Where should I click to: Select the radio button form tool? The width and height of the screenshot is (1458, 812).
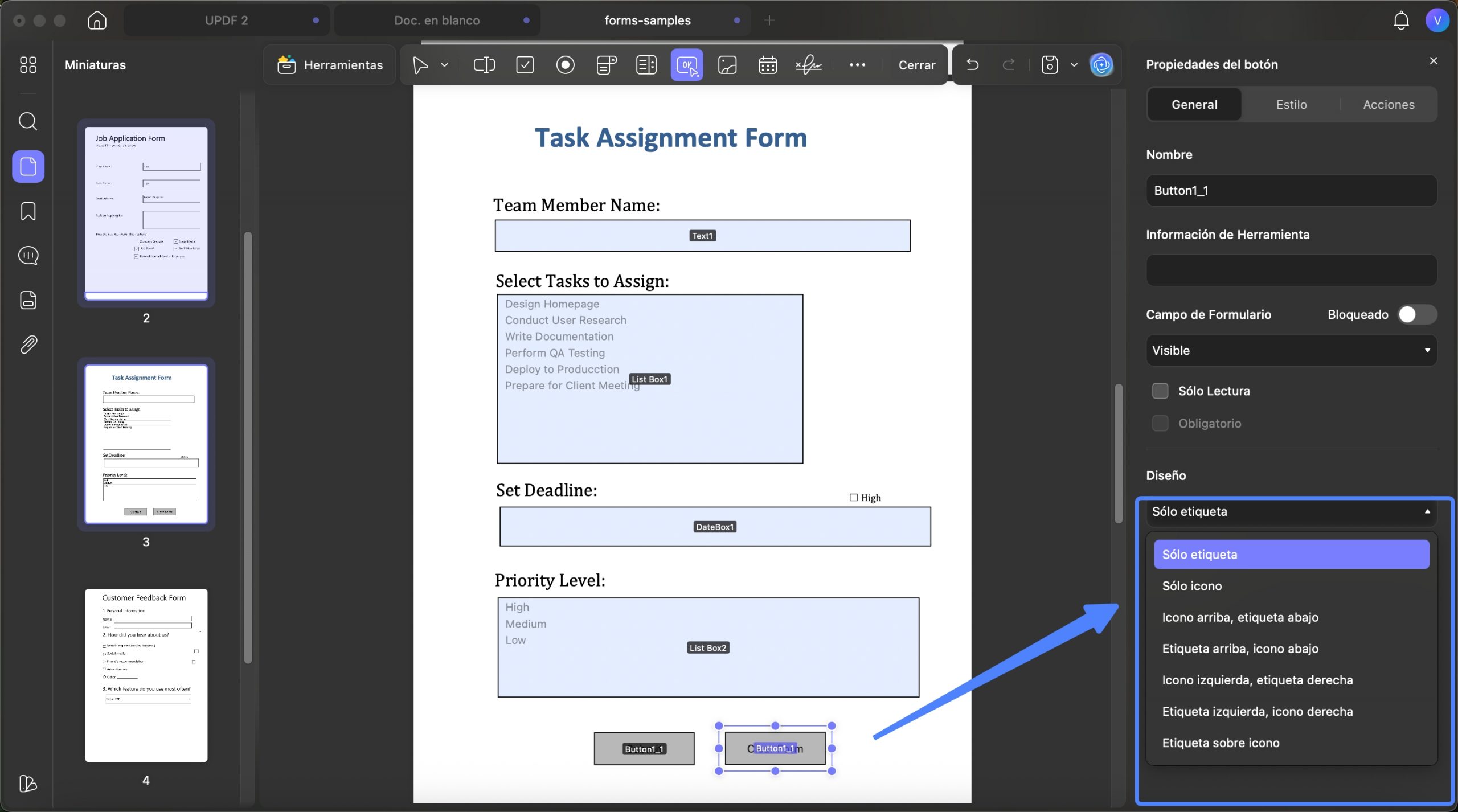coord(565,65)
